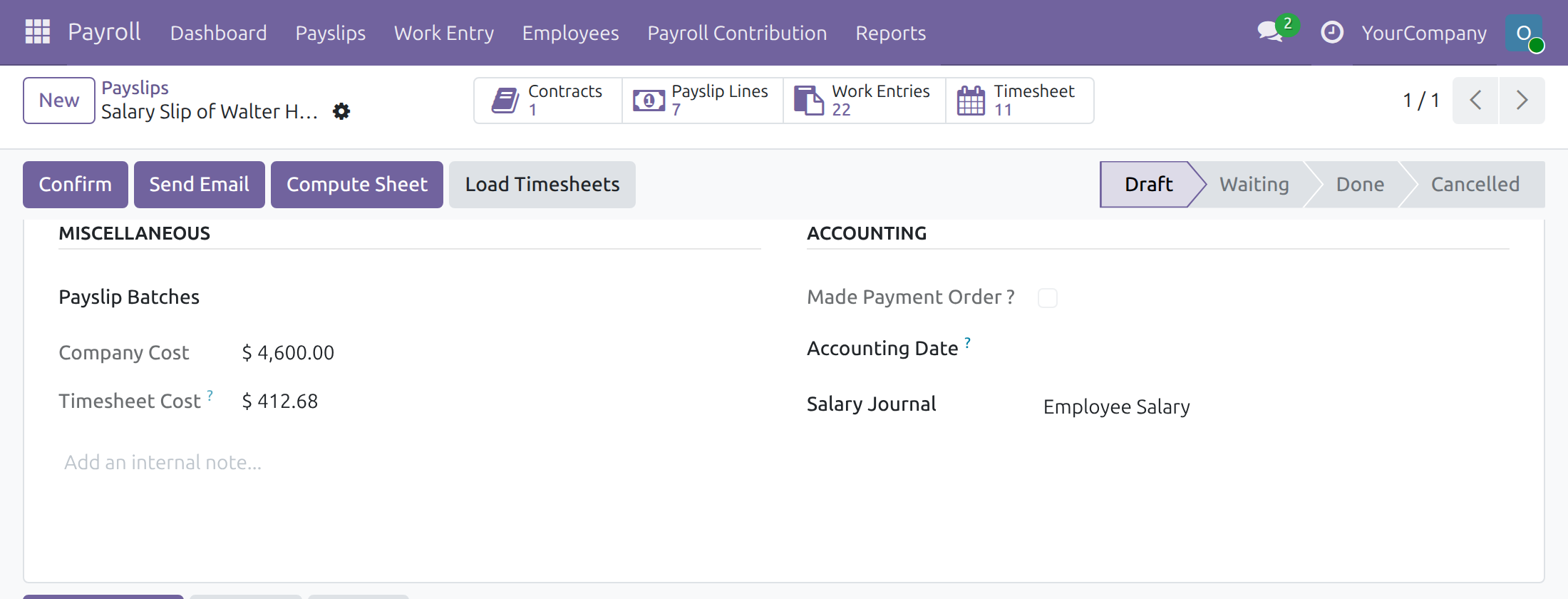The image size is (1568, 599).
Task: Click the Load Timesheets button
Action: click(x=542, y=185)
